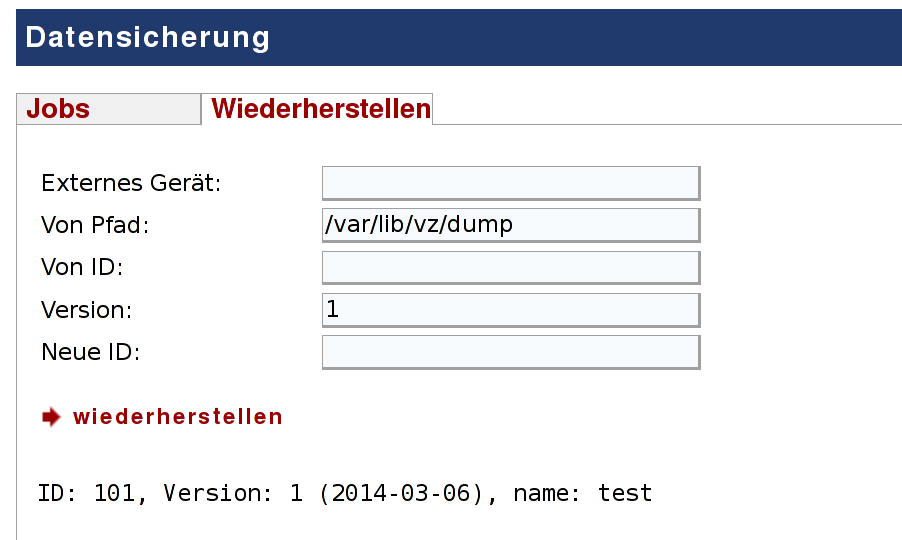
Task: Focus the Externes Gerät input field
Action: point(511,183)
